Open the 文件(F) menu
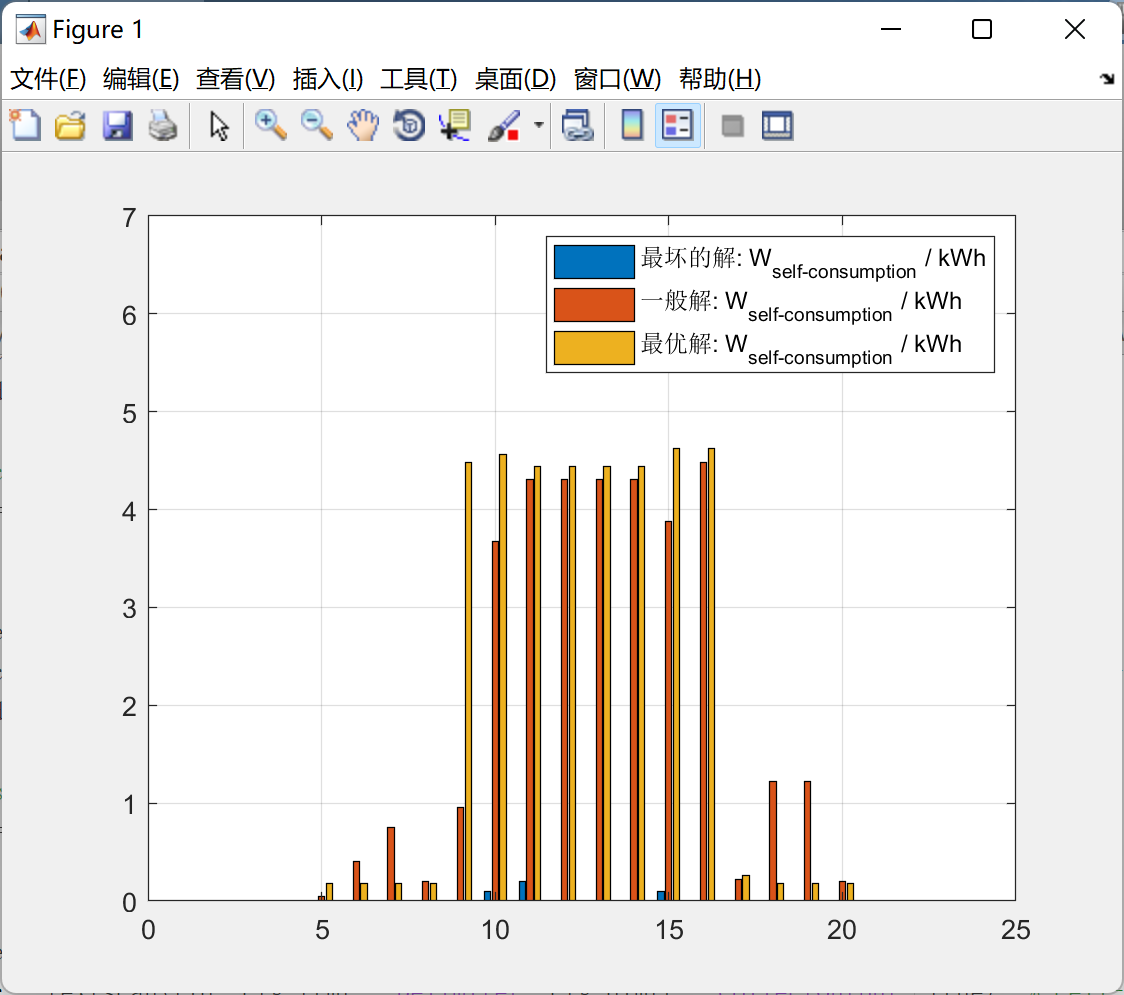 (48, 80)
